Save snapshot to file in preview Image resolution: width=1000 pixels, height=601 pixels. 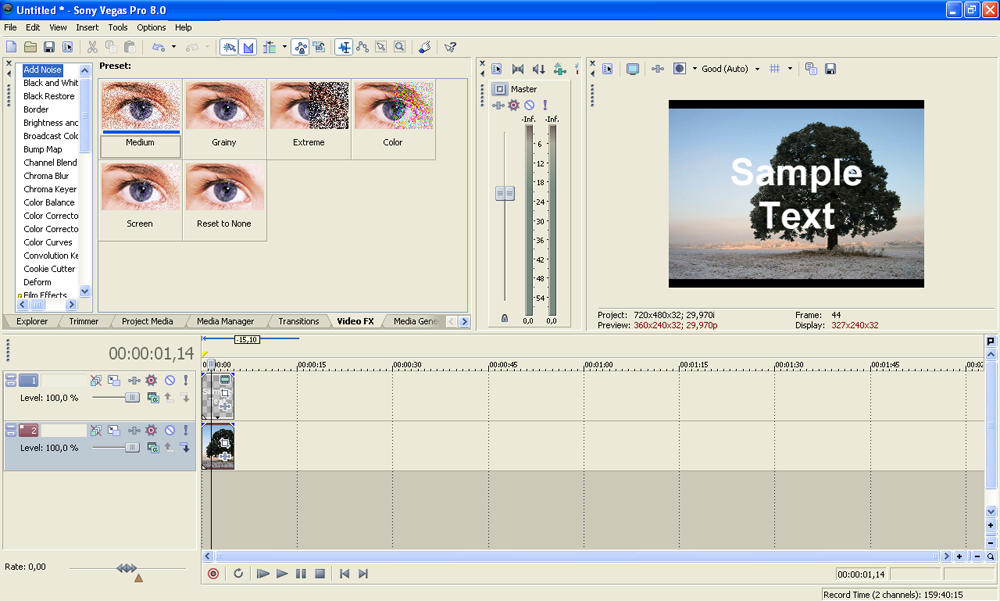[x=830, y=69]
